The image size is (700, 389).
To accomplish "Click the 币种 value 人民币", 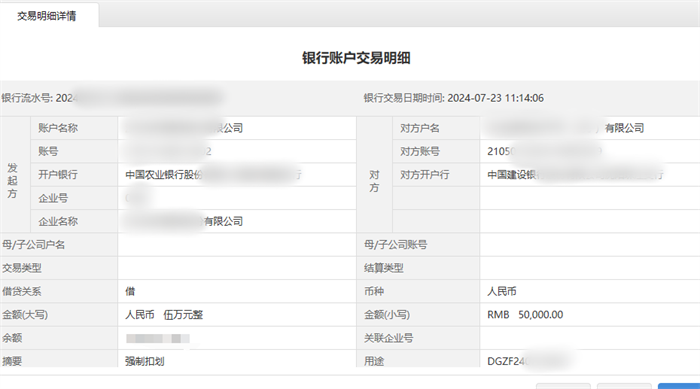I will tap(502, 292).
